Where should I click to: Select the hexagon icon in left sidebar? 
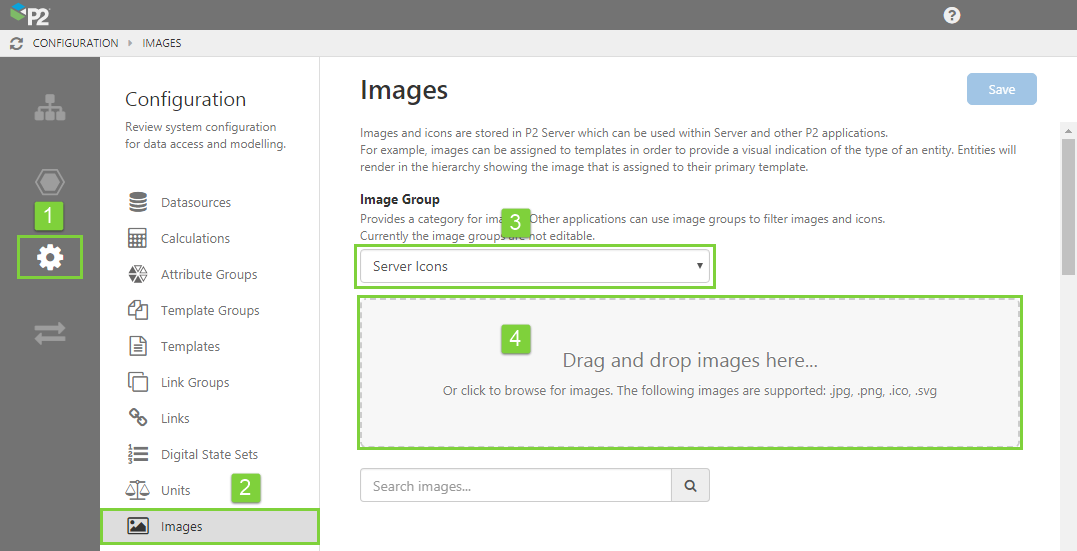(x=50, y=182)
